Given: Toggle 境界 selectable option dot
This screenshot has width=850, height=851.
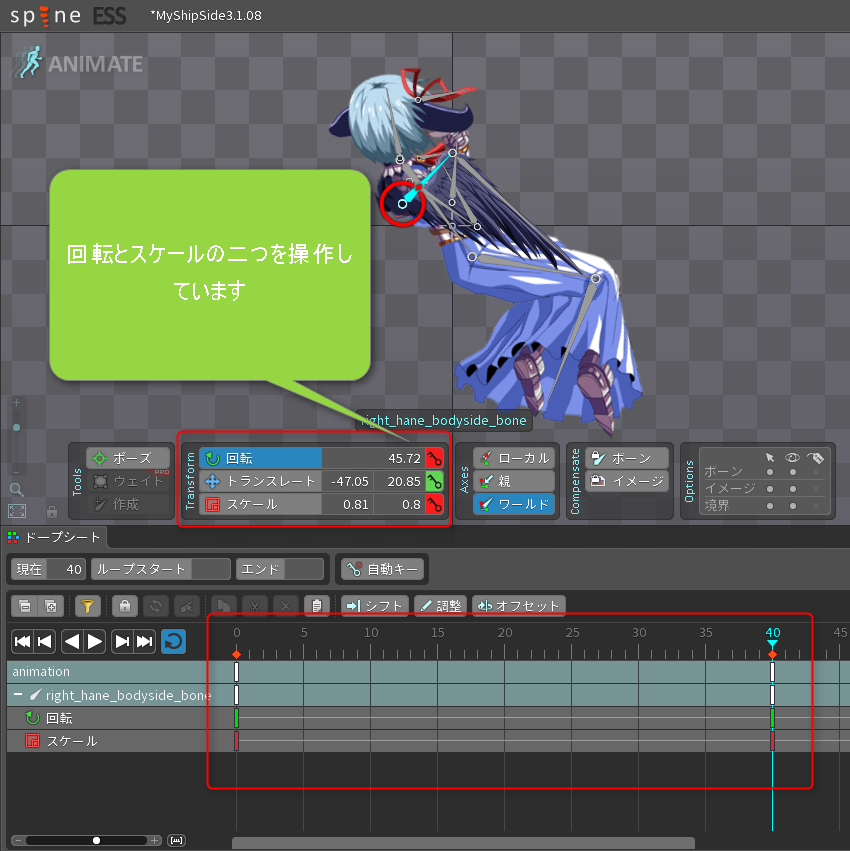Looking at the screenshot, I should [770, 506].
